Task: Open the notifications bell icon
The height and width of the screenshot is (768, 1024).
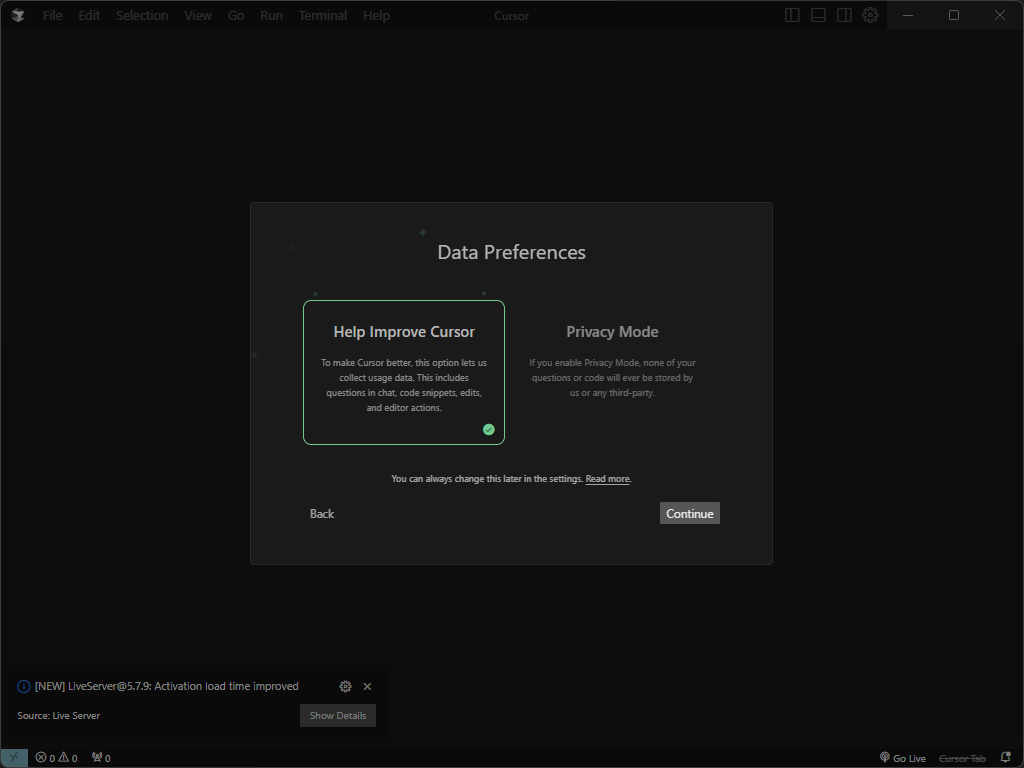Action: coord(1006,758)
